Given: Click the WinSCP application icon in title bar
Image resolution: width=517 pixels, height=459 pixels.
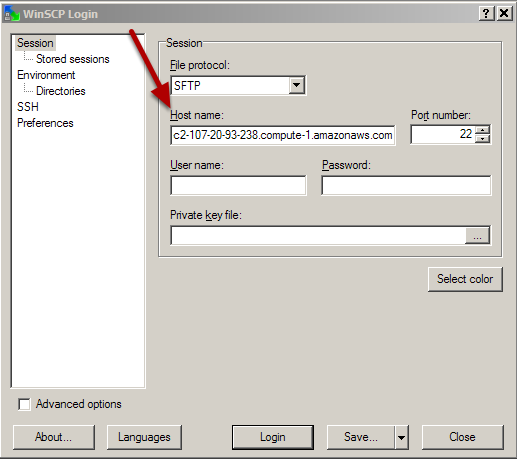Looking at the screenshot, I should coord(12,13).
